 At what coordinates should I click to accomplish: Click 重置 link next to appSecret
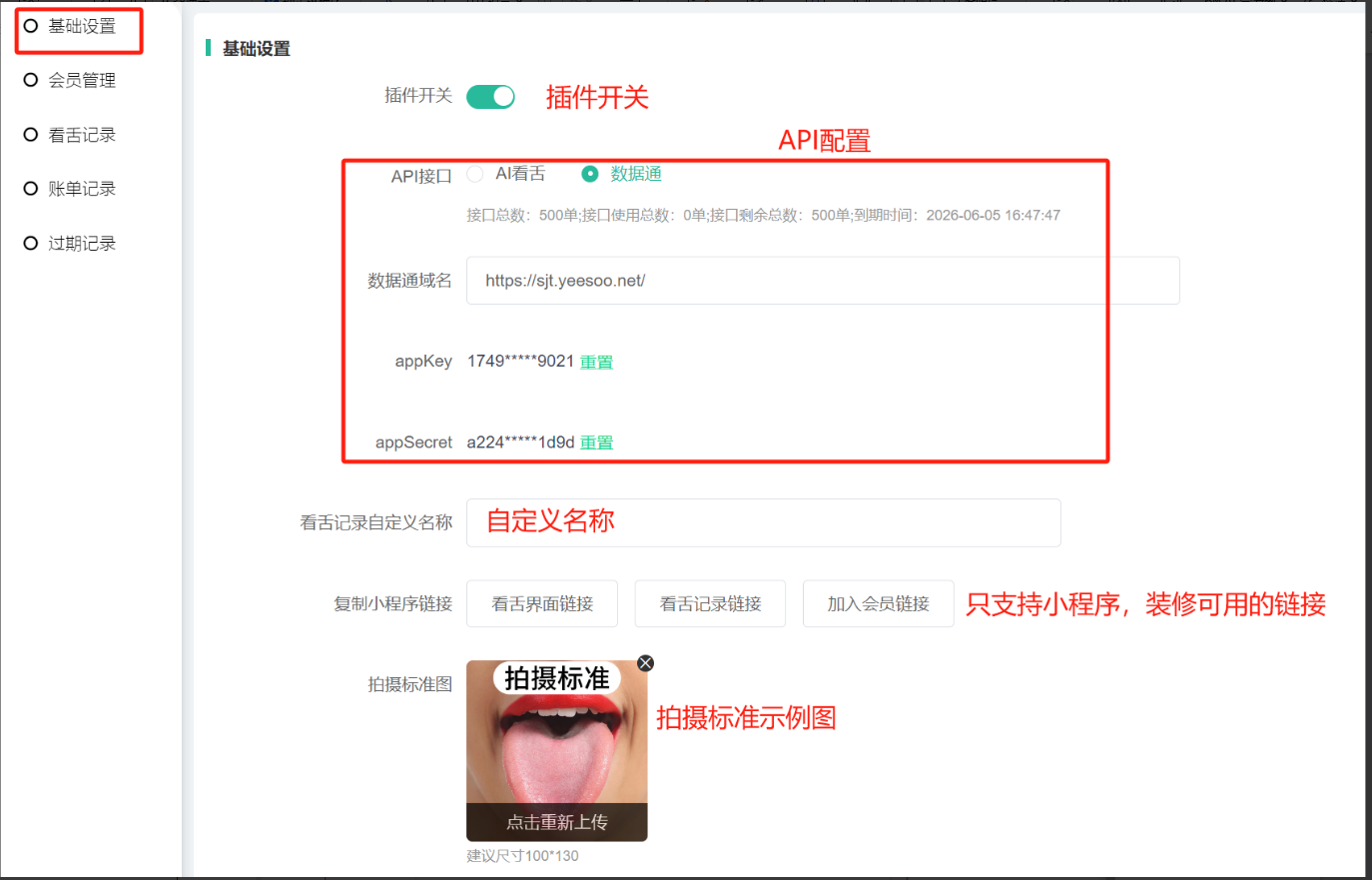[x=596, y=442]
